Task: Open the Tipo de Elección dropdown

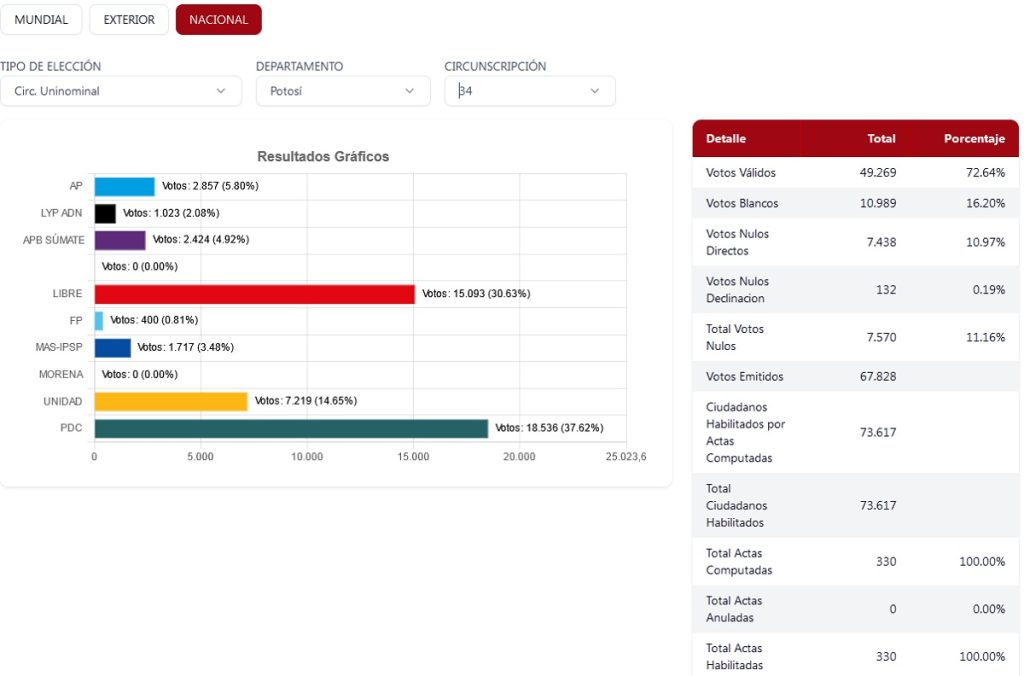Action: [120, 91]
